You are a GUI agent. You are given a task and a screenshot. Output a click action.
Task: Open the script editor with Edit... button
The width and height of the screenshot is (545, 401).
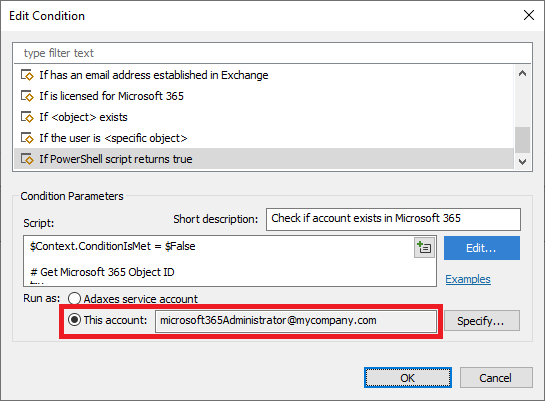click(x=482, y=248)
